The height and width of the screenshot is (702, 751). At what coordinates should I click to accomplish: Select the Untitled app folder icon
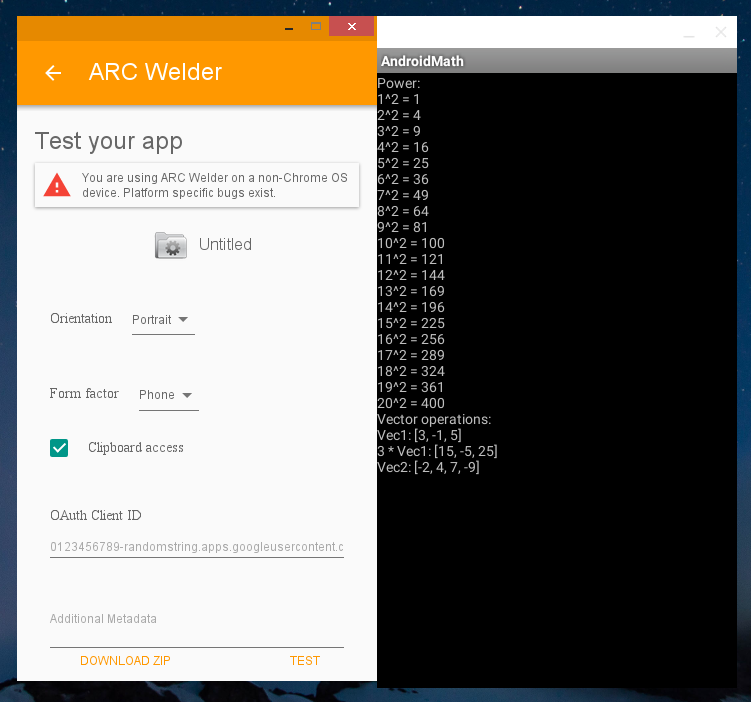[171, 245]
